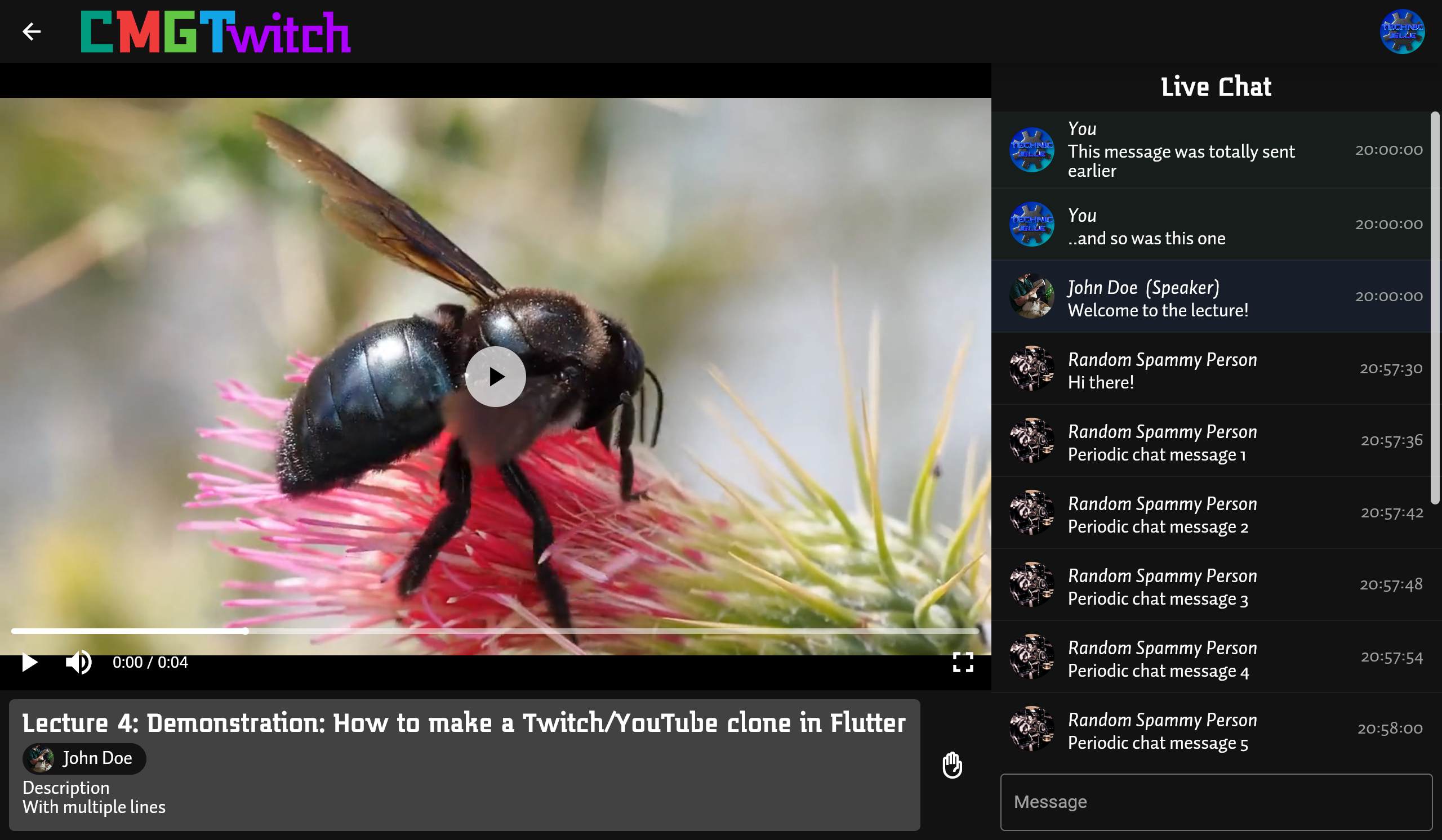
Task: Click the 'Hi there!' chat message
Action: [1100, 382]
